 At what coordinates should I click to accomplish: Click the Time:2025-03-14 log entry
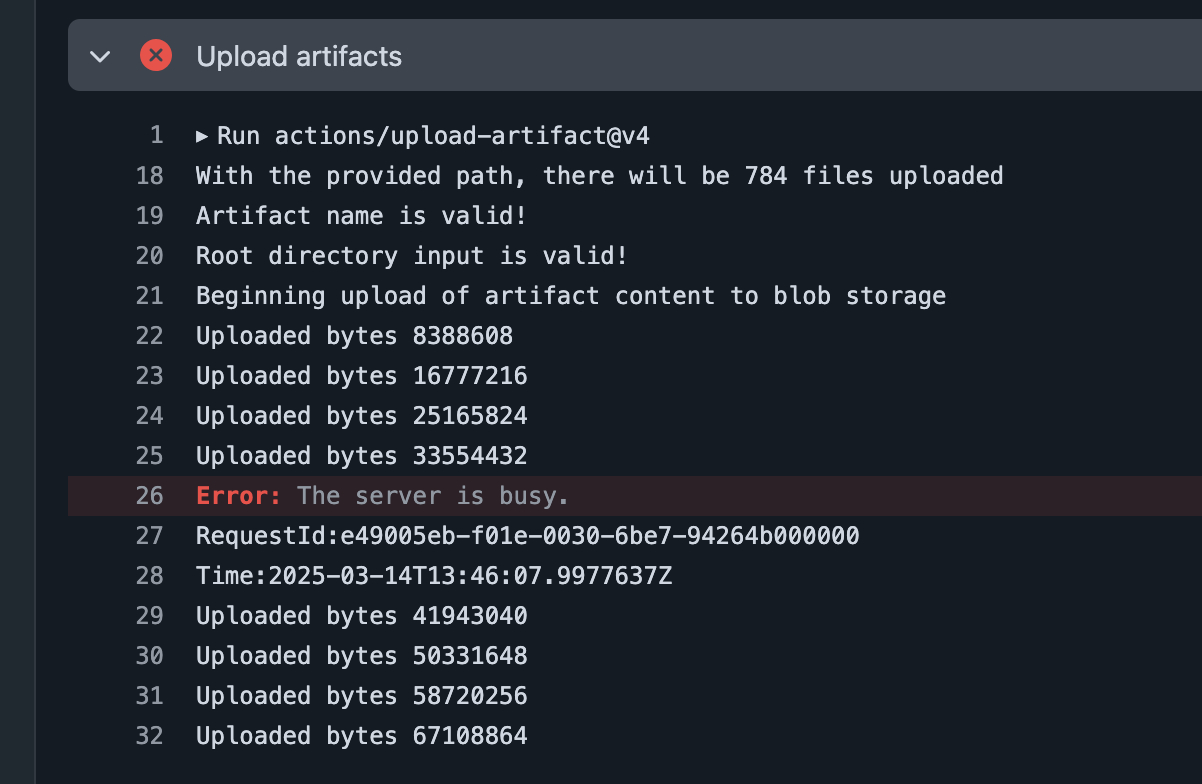pyautogui.click(x=433, y=576)
